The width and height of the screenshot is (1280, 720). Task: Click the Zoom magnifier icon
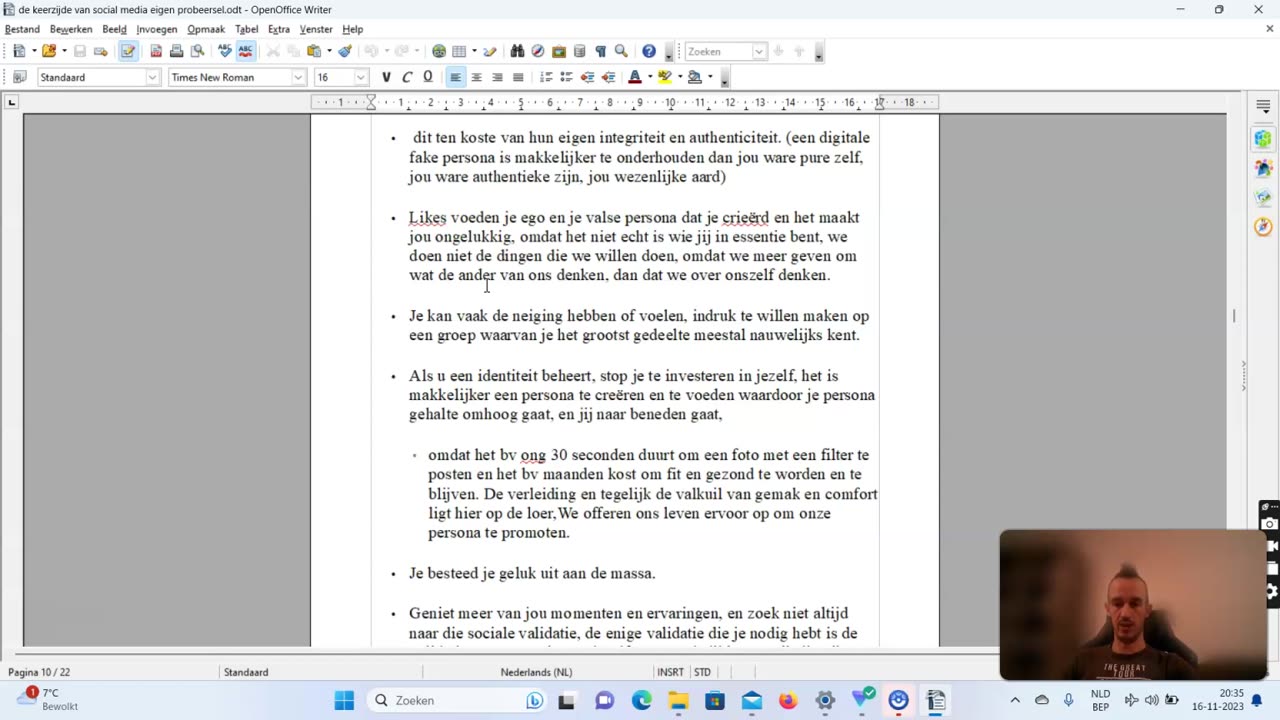point(621,51)
